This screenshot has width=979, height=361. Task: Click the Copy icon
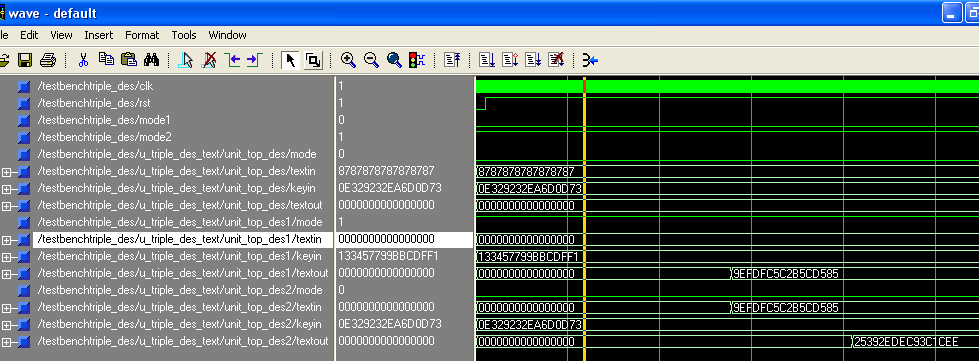[x=107, y=59]
